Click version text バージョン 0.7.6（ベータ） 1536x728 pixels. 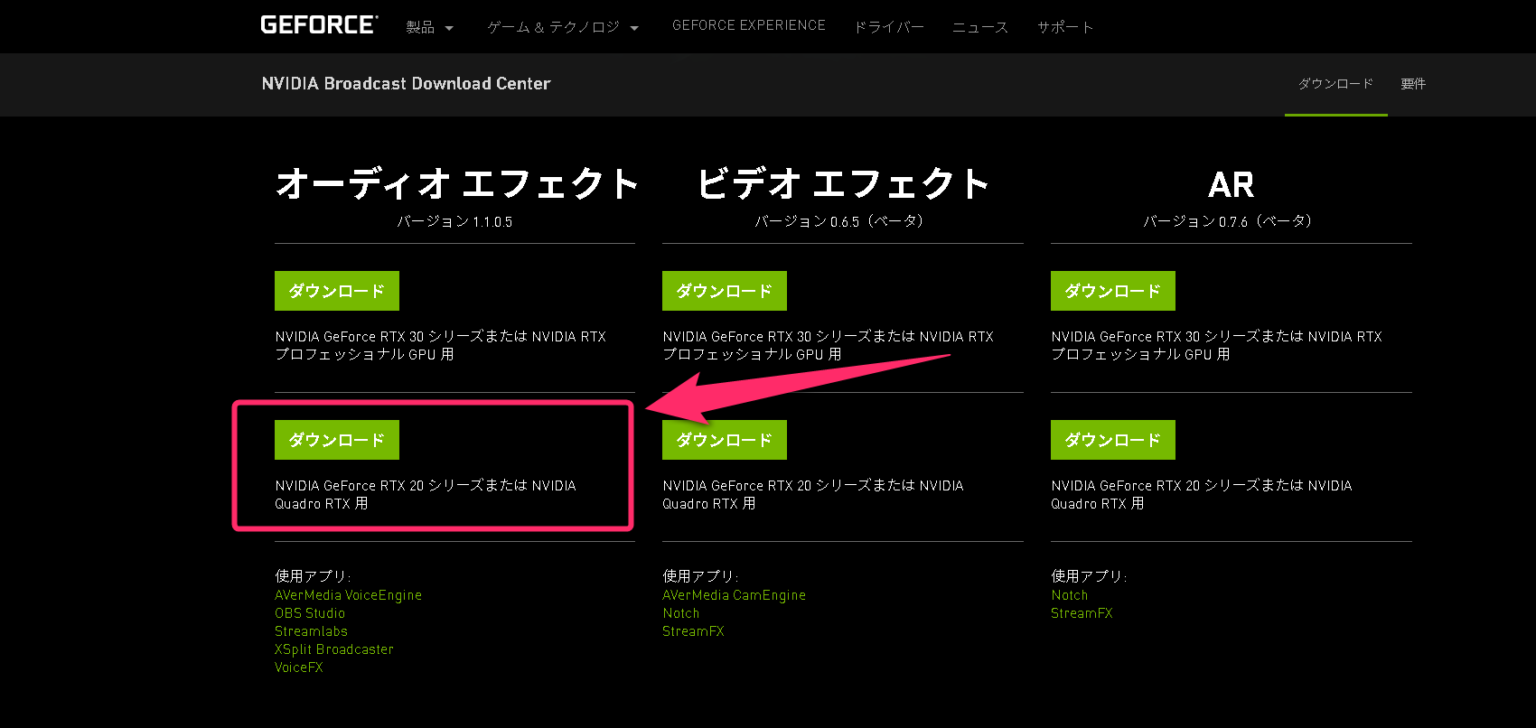[x=1231, y=221]
